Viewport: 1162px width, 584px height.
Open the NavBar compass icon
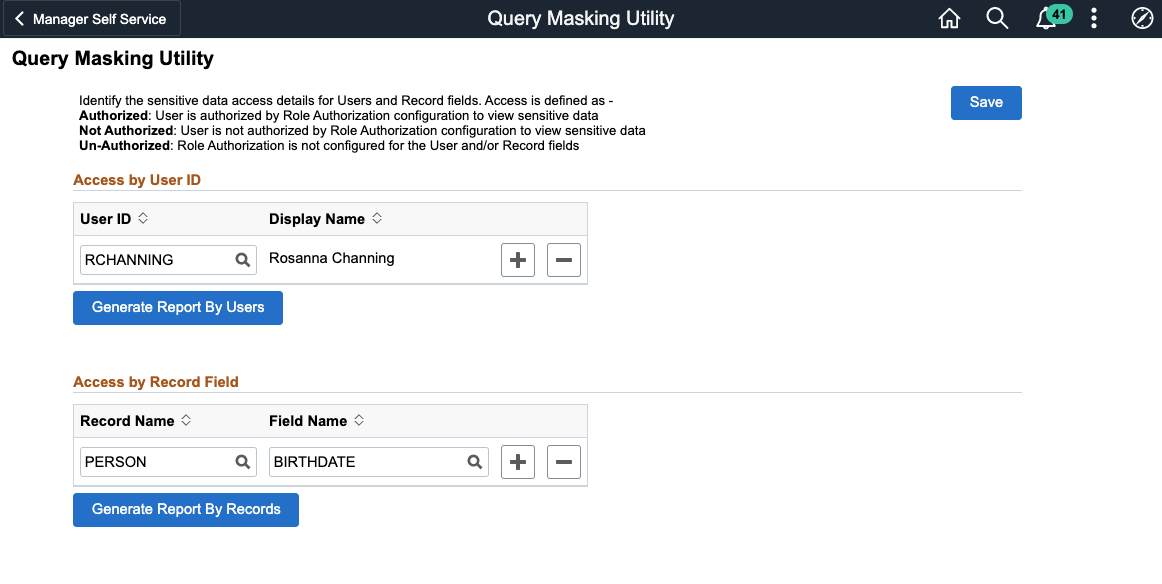[x=1141, y=19]
